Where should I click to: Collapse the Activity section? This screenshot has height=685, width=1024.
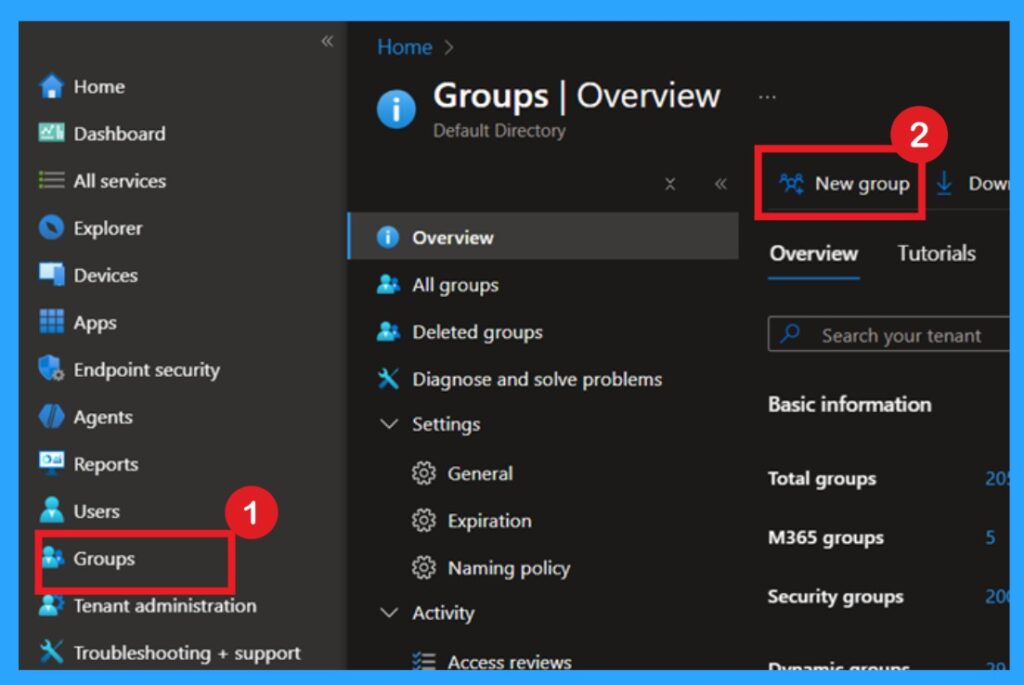pos(389,613)
